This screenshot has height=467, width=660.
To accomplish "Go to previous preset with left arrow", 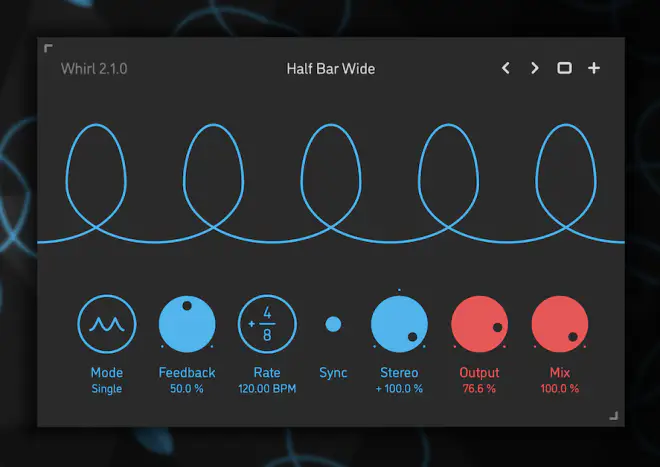I will click(506, 68).
